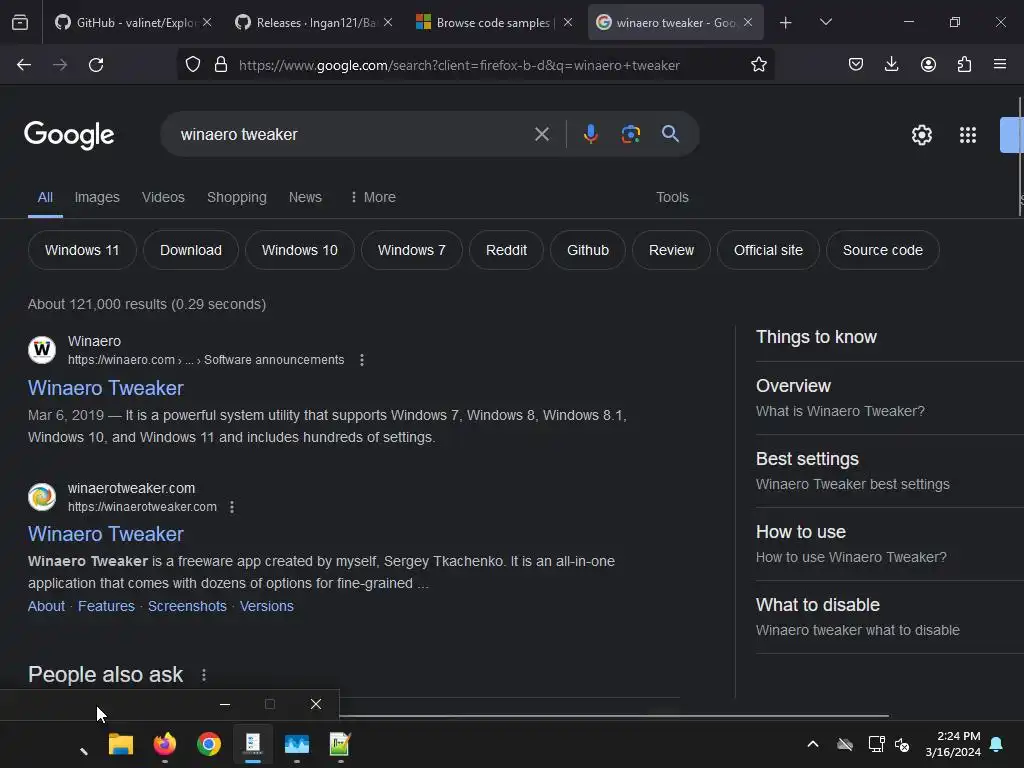This screenshot has width=1024, height=768.
Task: Submit search with the magnifier icon
Action: 670,134
